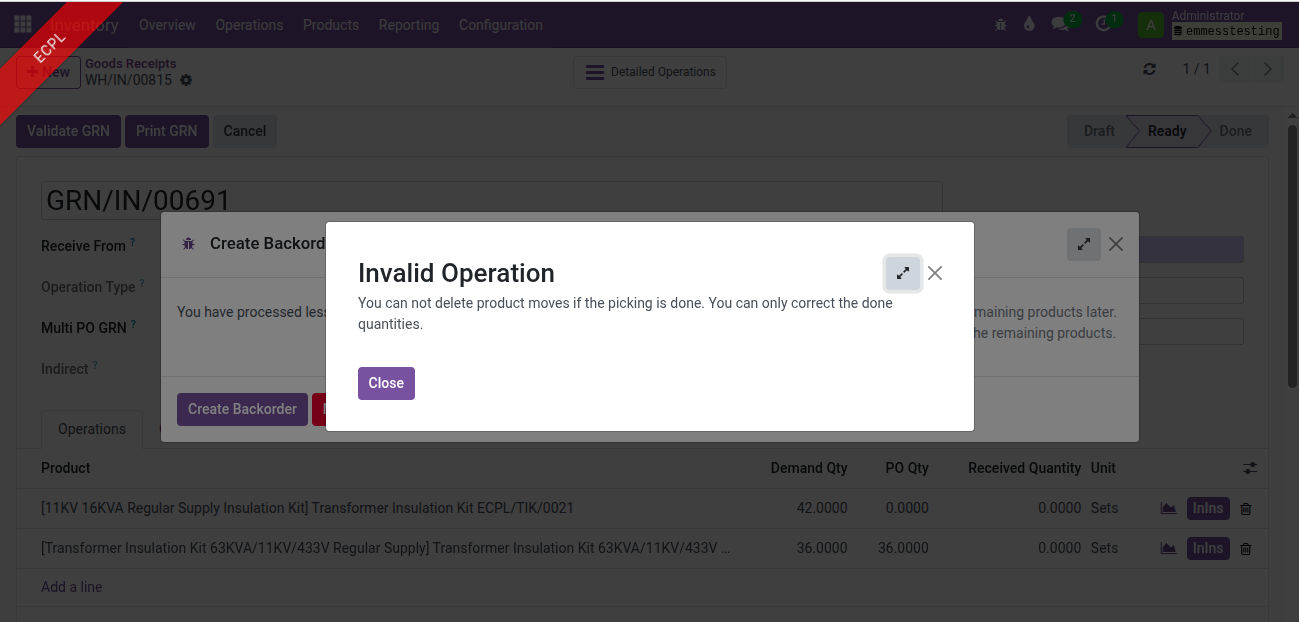Image resolution: width=1299 pixels, height=622 pixels.
Task: Expand the Invalid Operation dialog to fullscreen
Action: 903,273
